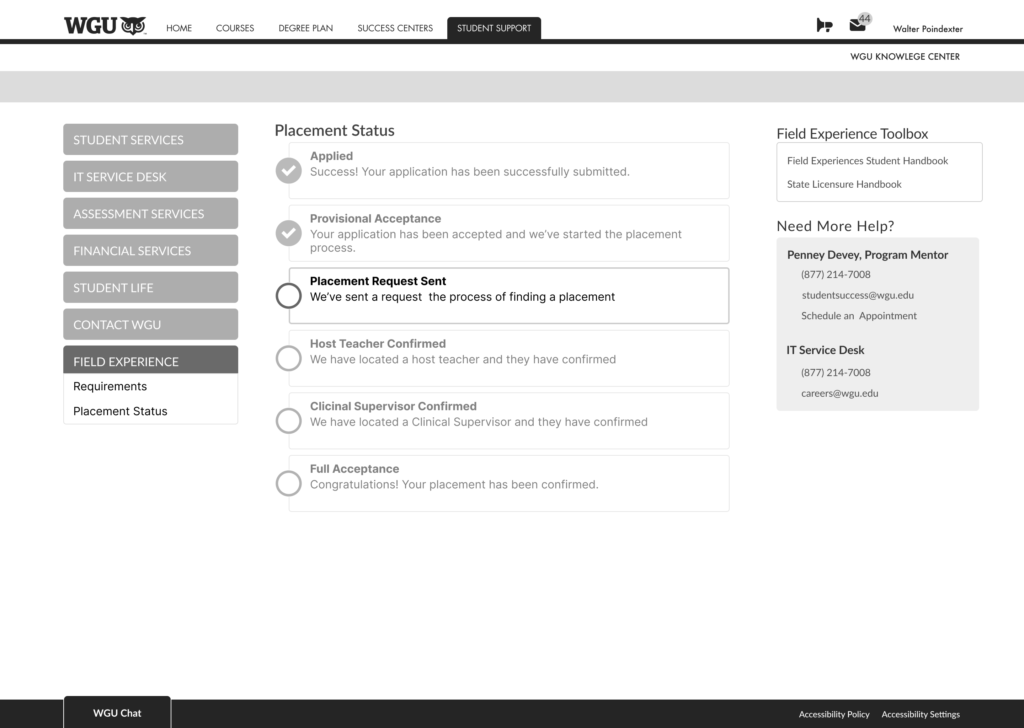Screen dimensions: 1024x728
Task: Open the Degree Plan tab
Action: tap(305, 28)
